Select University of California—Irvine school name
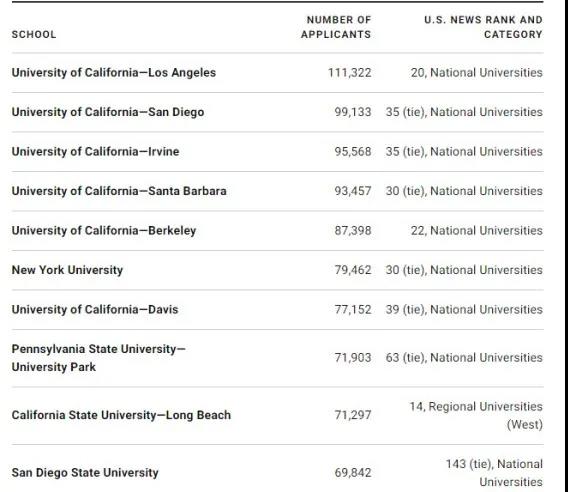 coord(95,151)
